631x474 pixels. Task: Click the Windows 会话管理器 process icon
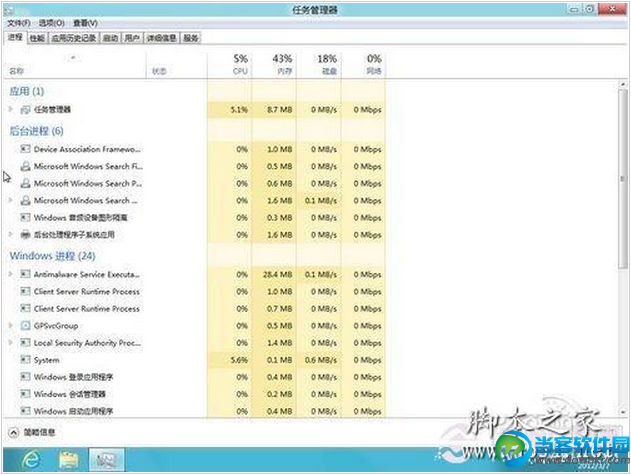click(x=25, y=394)
